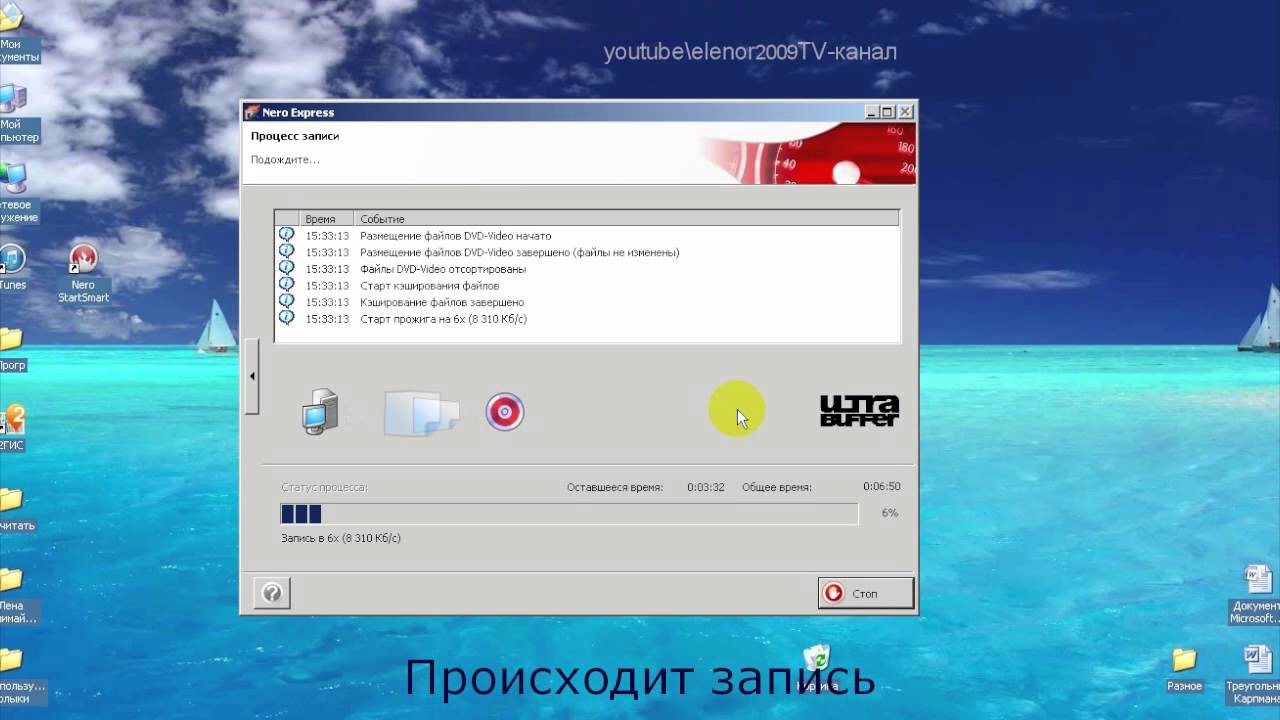Select the Событие column header

[x=626, y=218]
